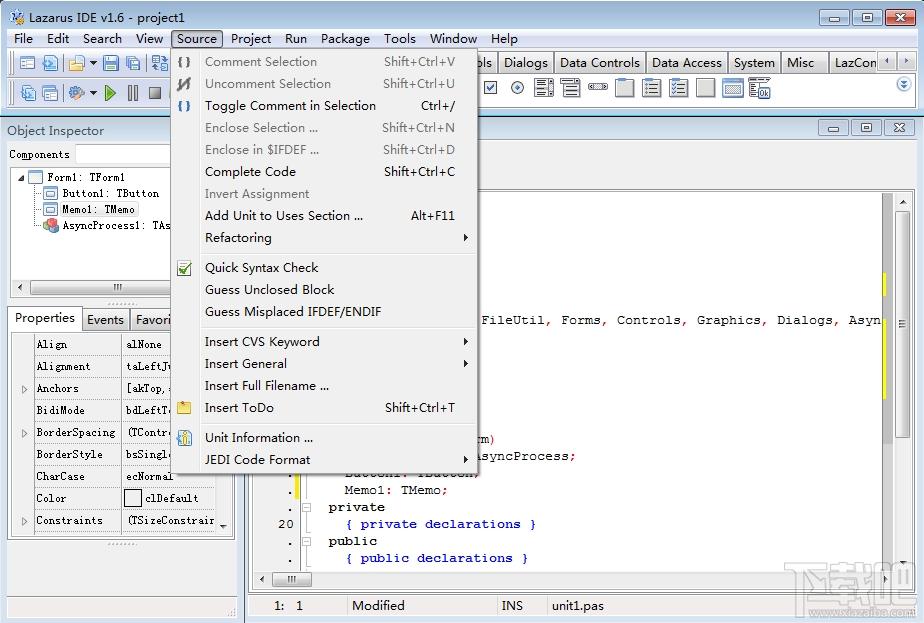
Task: Switch to Dialogs palette tab
Action: pos(526,62)
